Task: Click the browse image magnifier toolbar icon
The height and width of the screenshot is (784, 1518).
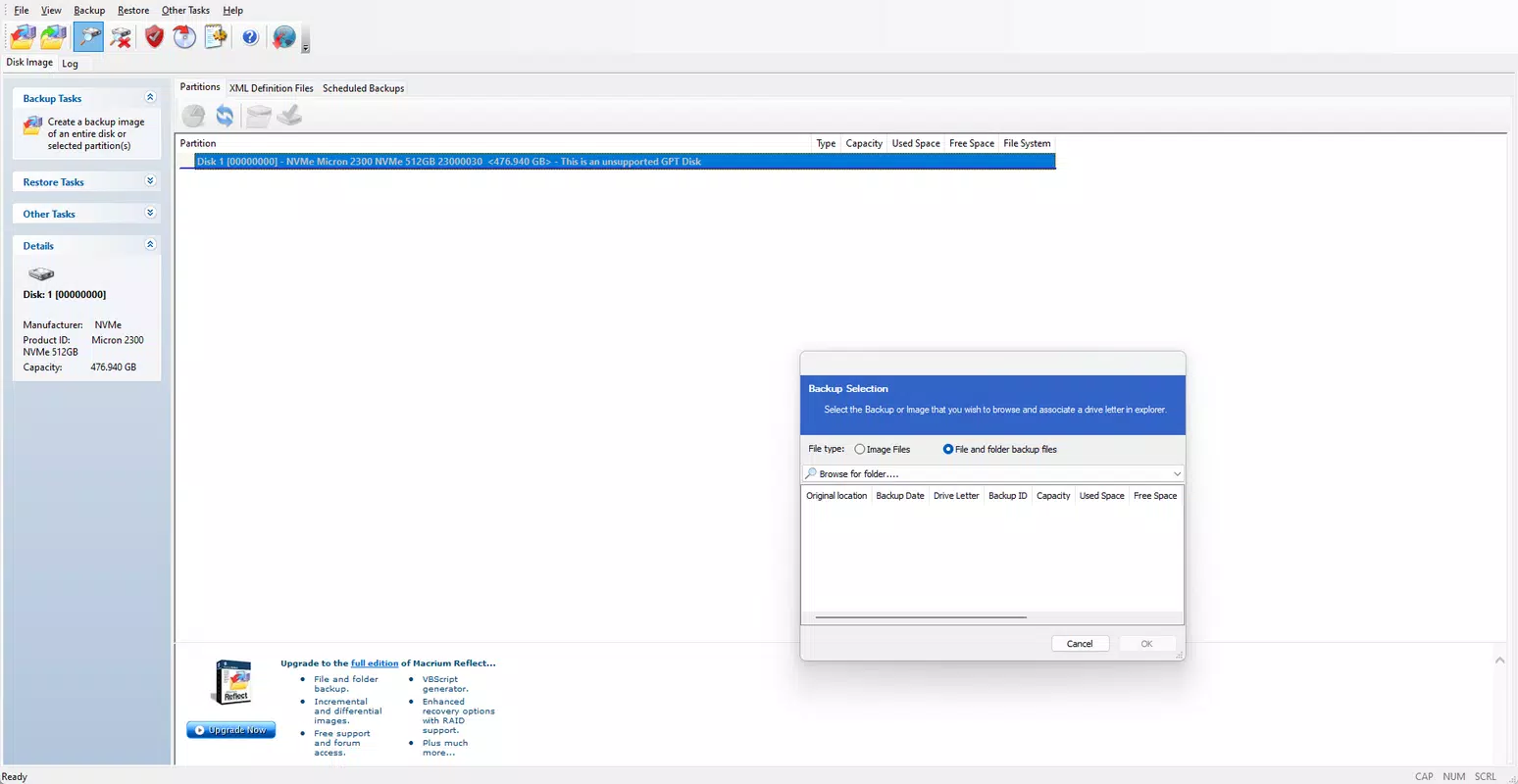Action: click(x=88, y=37)
